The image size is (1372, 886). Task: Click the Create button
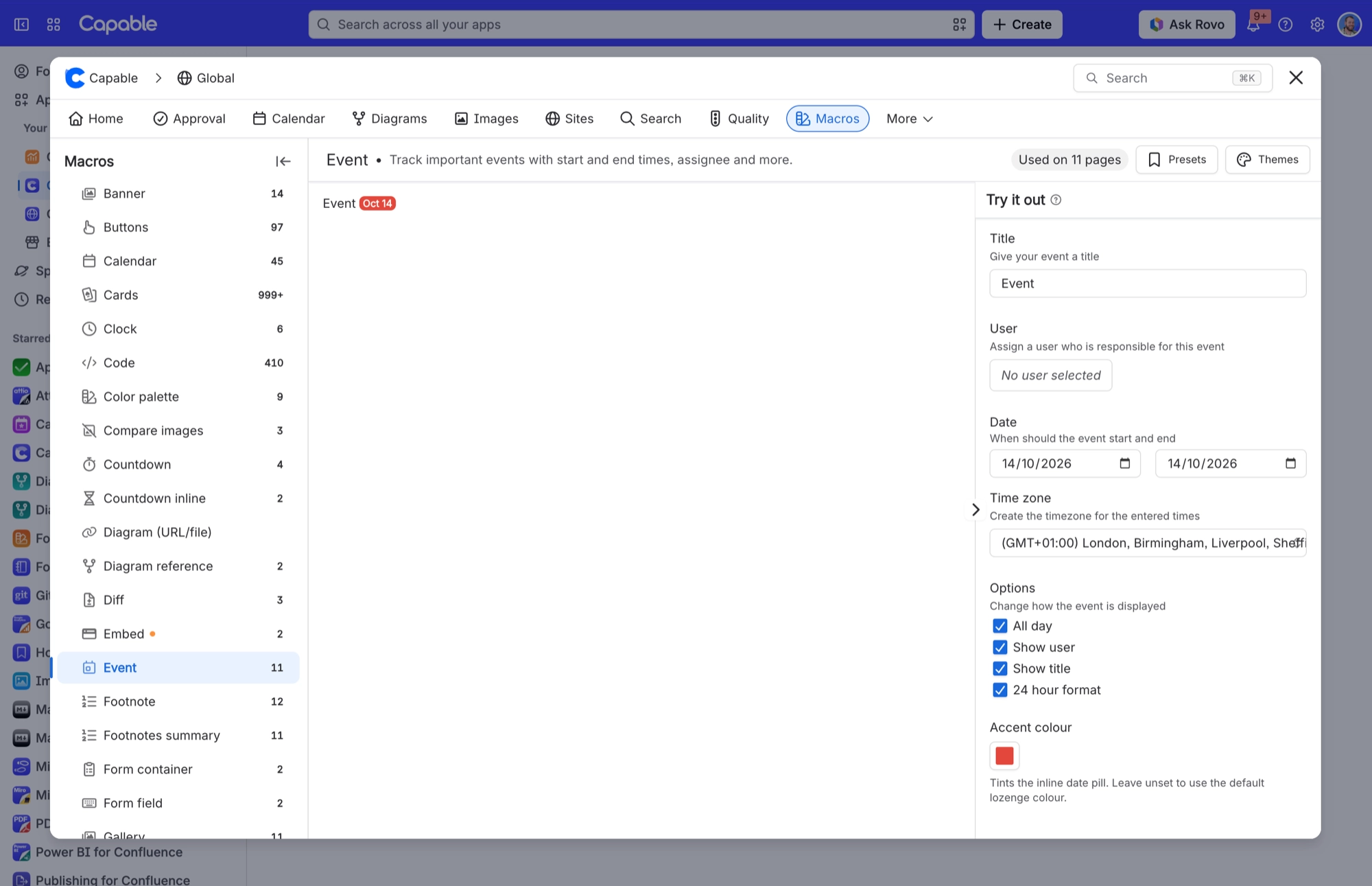click(1021, 24)
